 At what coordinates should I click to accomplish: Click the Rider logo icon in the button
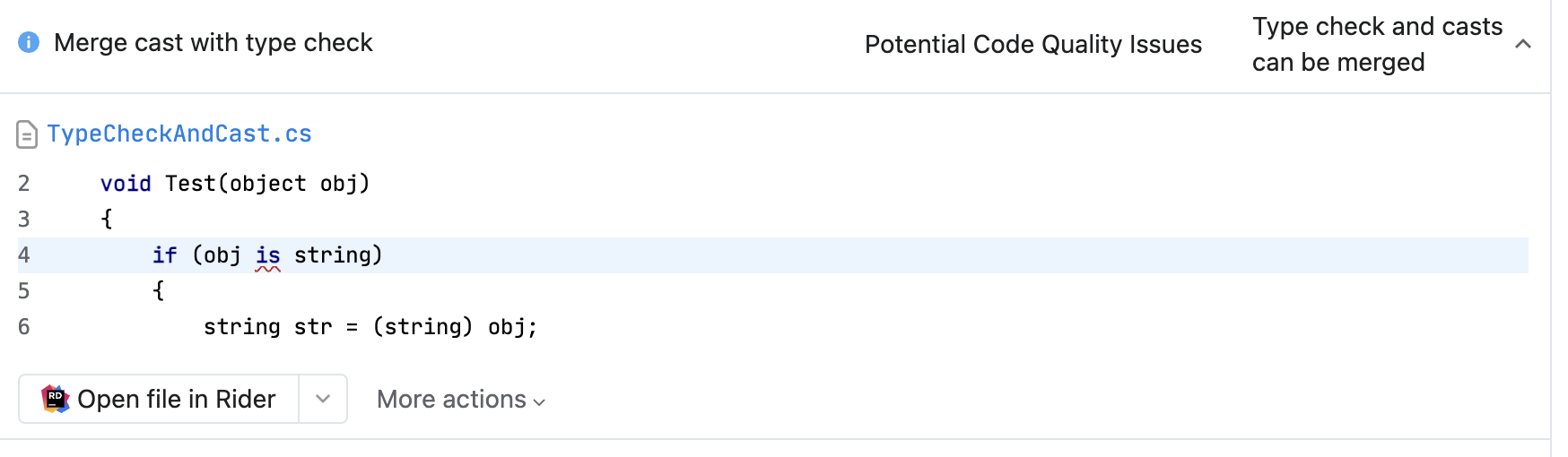tap(56, 399)
